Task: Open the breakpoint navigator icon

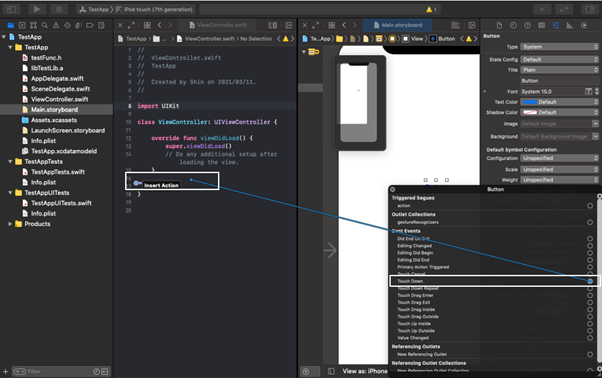Action: tap(90, 25)
